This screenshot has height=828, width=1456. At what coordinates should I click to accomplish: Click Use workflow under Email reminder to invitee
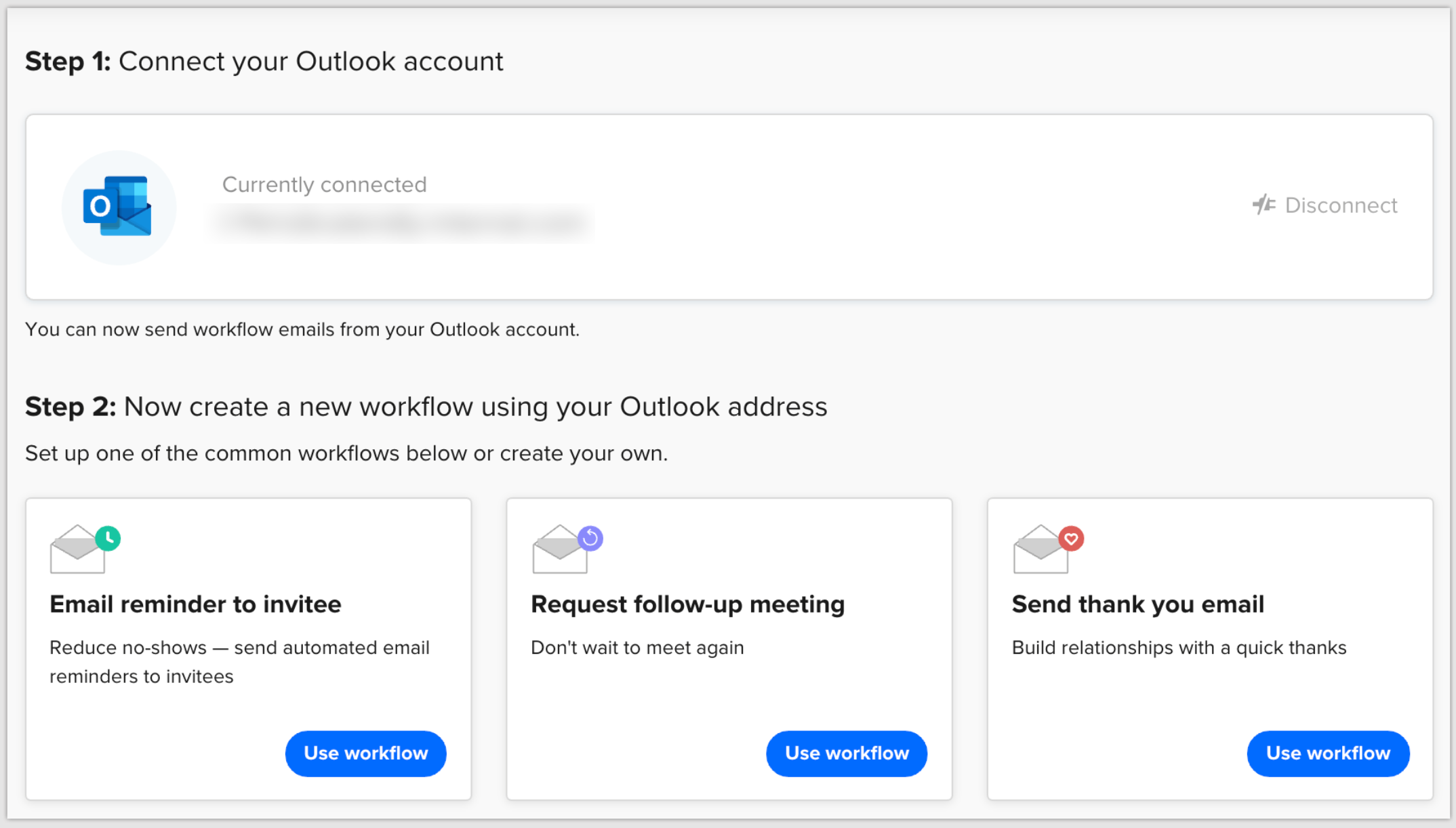coord(365,753)
